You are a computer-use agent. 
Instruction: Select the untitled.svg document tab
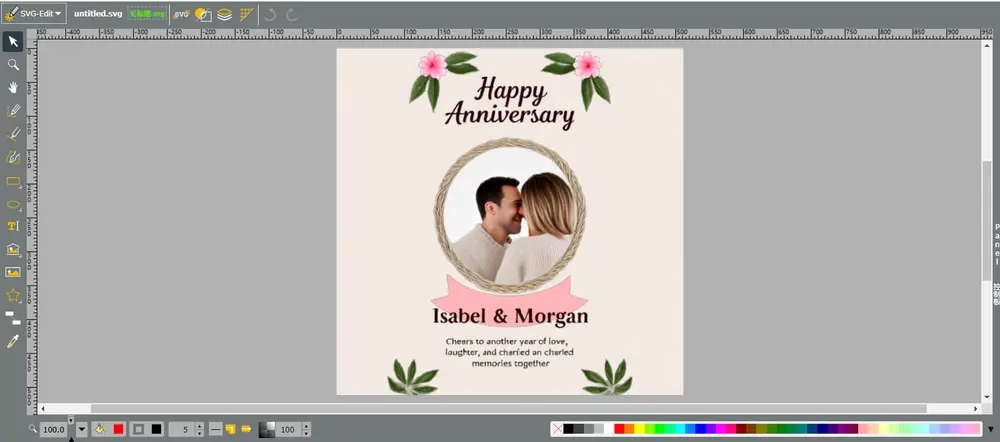[98, 13]
